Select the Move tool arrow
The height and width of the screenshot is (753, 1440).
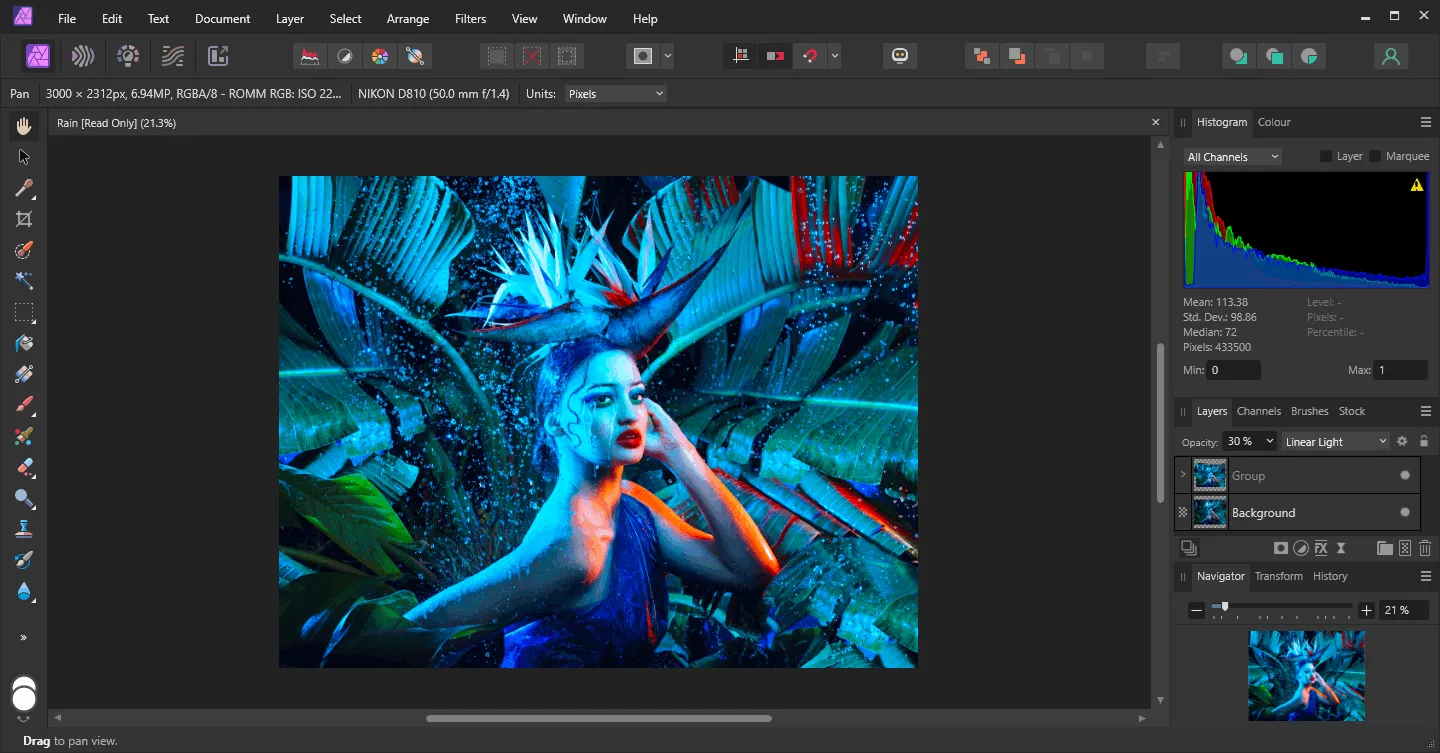tap(24, 157)
